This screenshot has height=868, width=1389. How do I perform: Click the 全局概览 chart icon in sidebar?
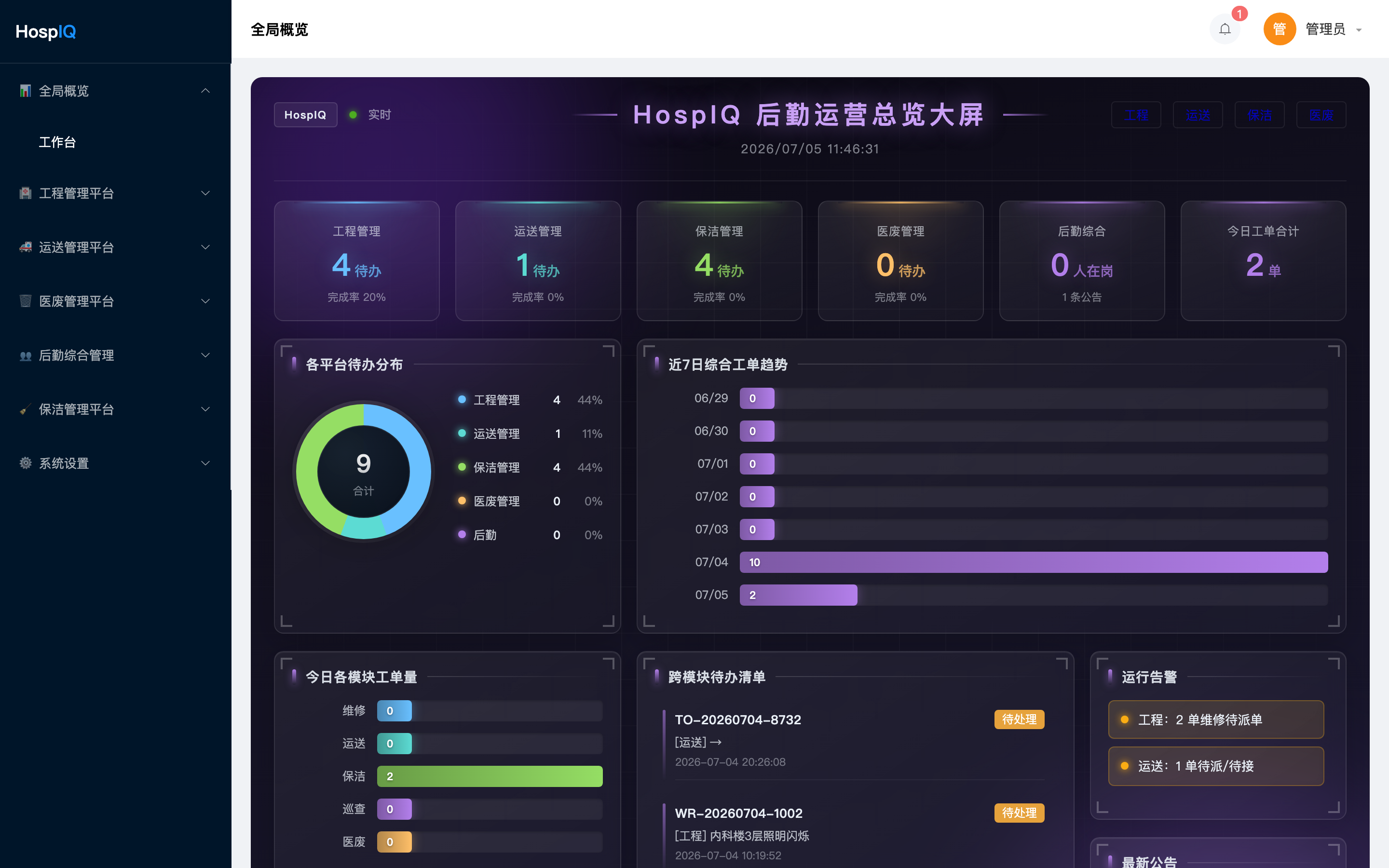25,91
